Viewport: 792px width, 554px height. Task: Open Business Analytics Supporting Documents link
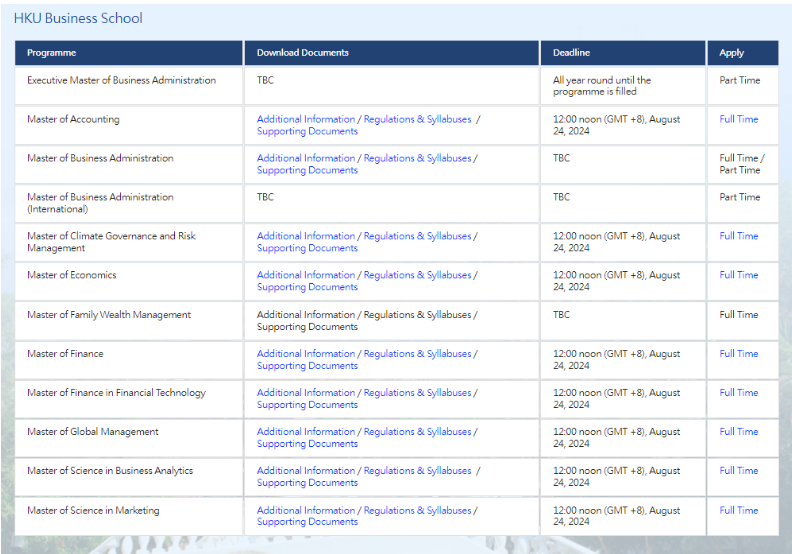[307, 483]
